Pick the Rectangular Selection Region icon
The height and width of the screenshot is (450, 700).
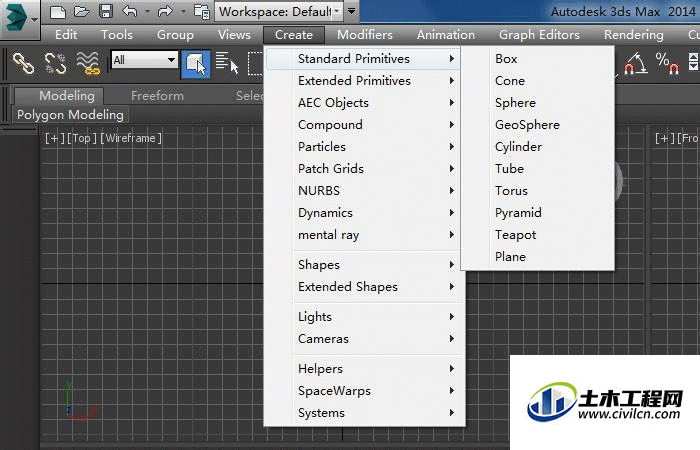tap(256, 64)
